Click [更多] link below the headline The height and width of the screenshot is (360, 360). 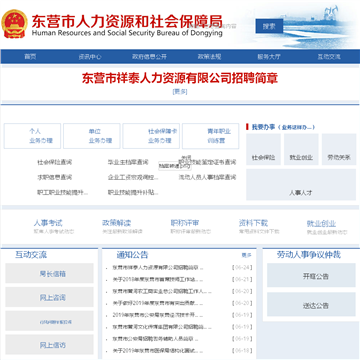click(180, 92)
